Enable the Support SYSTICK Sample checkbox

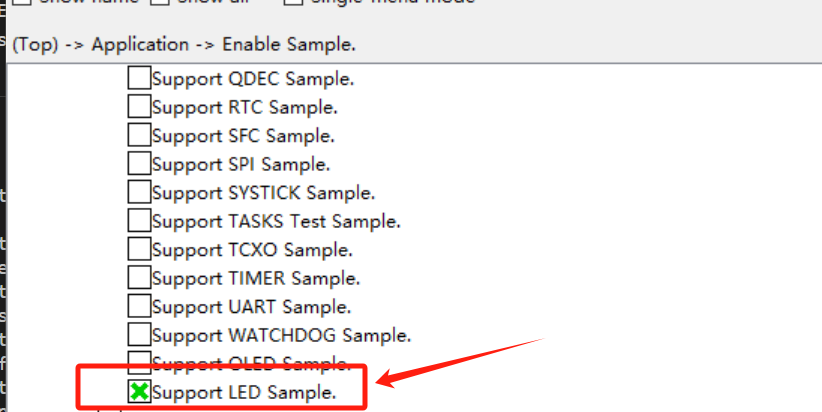(139, 192)
